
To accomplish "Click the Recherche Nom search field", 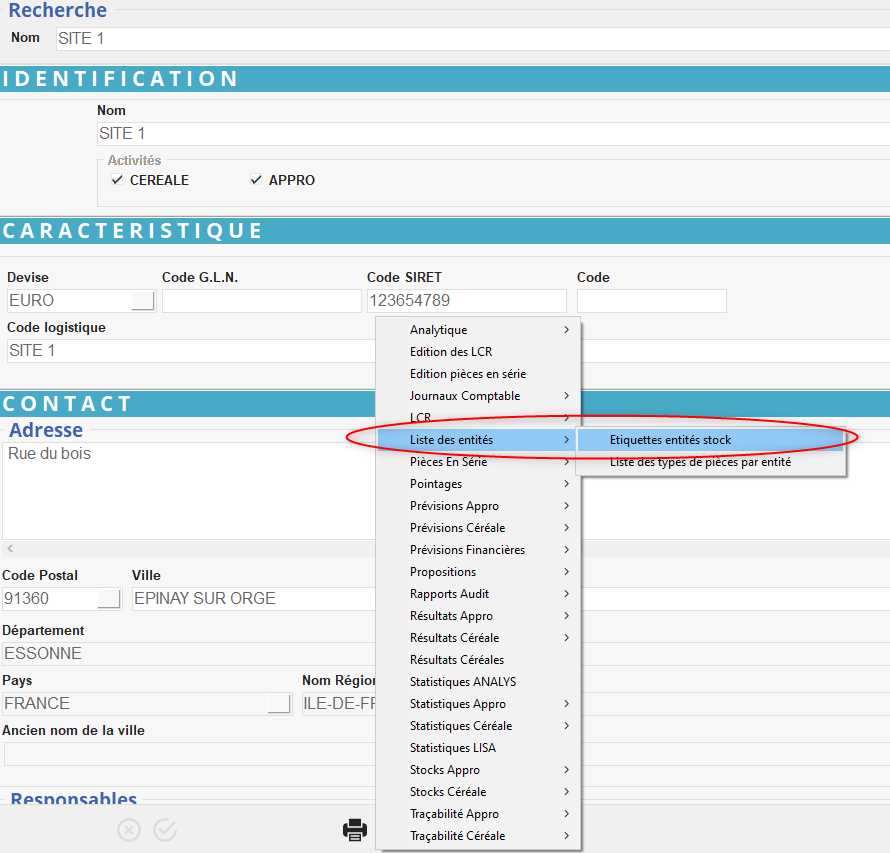I will tap(470, 39).
